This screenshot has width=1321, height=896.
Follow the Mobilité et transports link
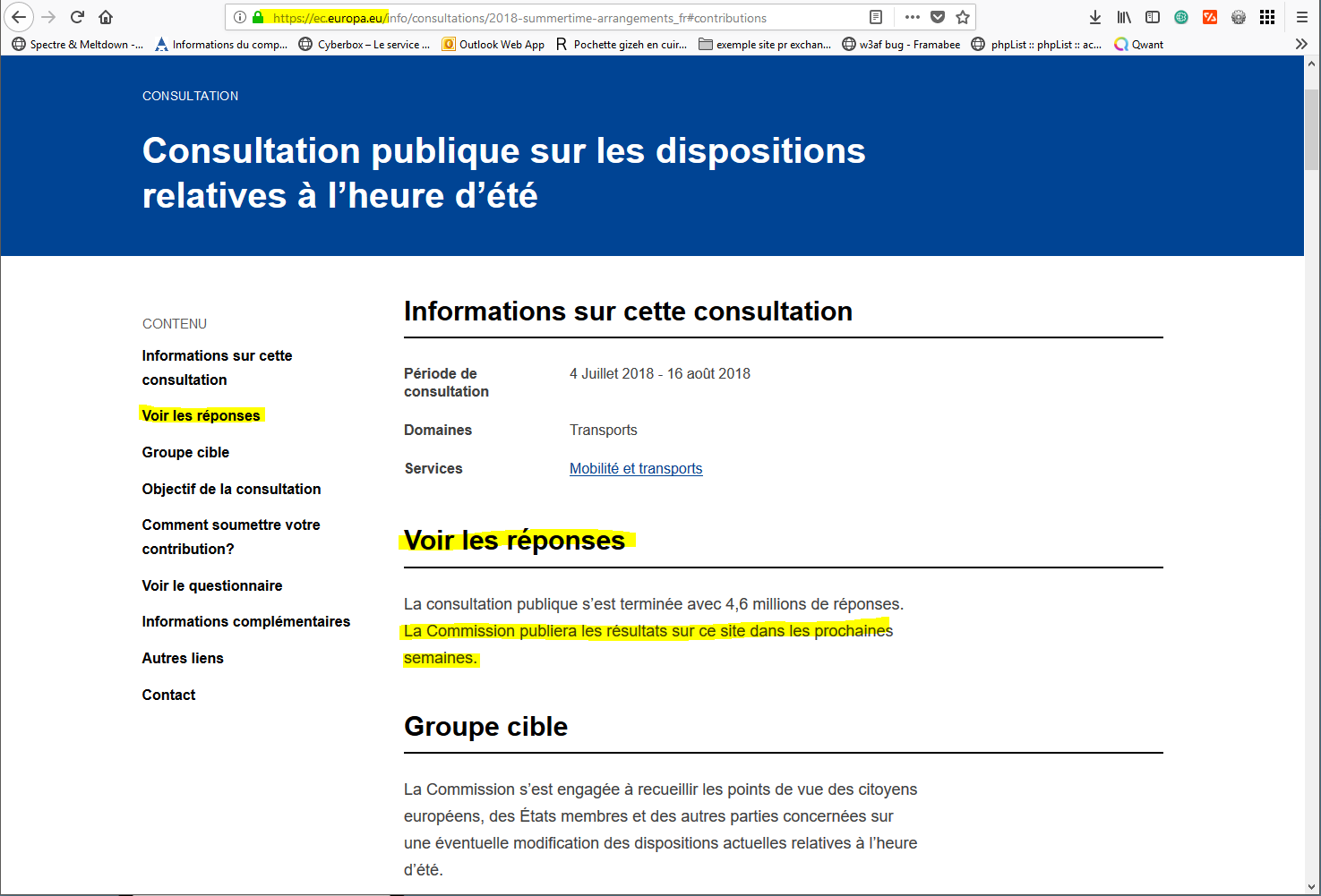point(635,468)
